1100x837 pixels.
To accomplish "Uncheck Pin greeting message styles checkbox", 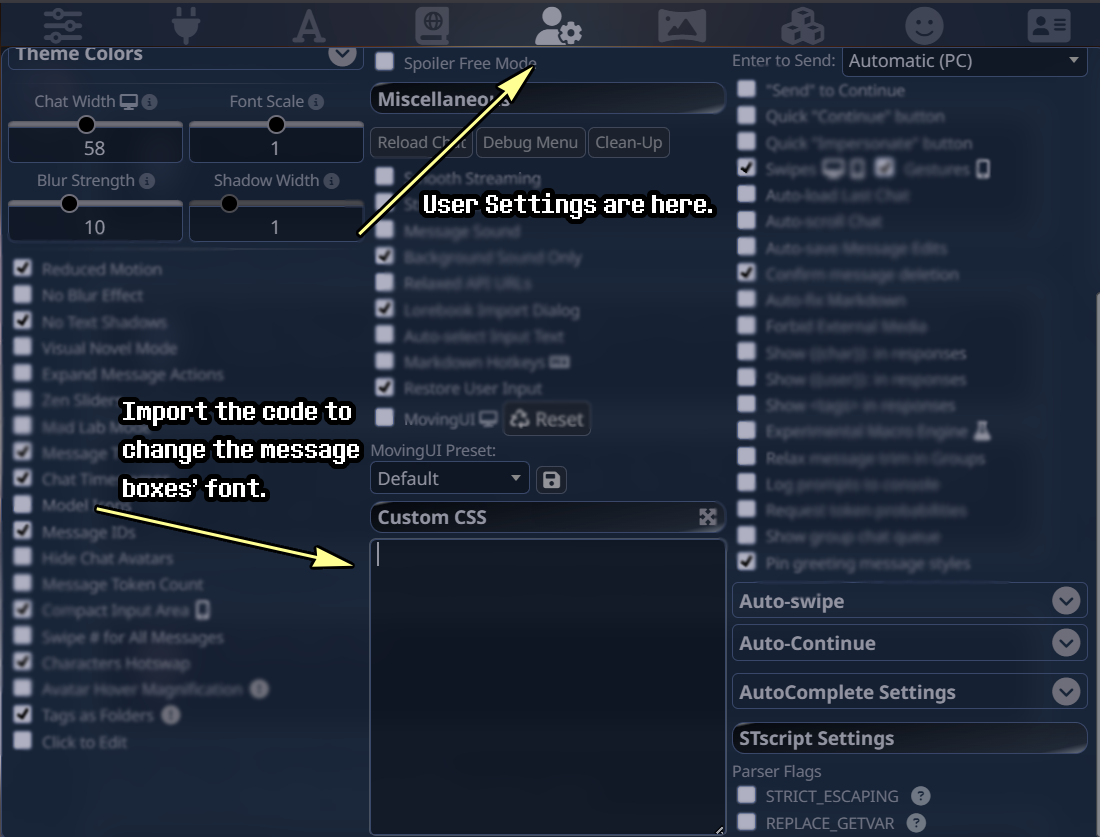I will 746,561.
